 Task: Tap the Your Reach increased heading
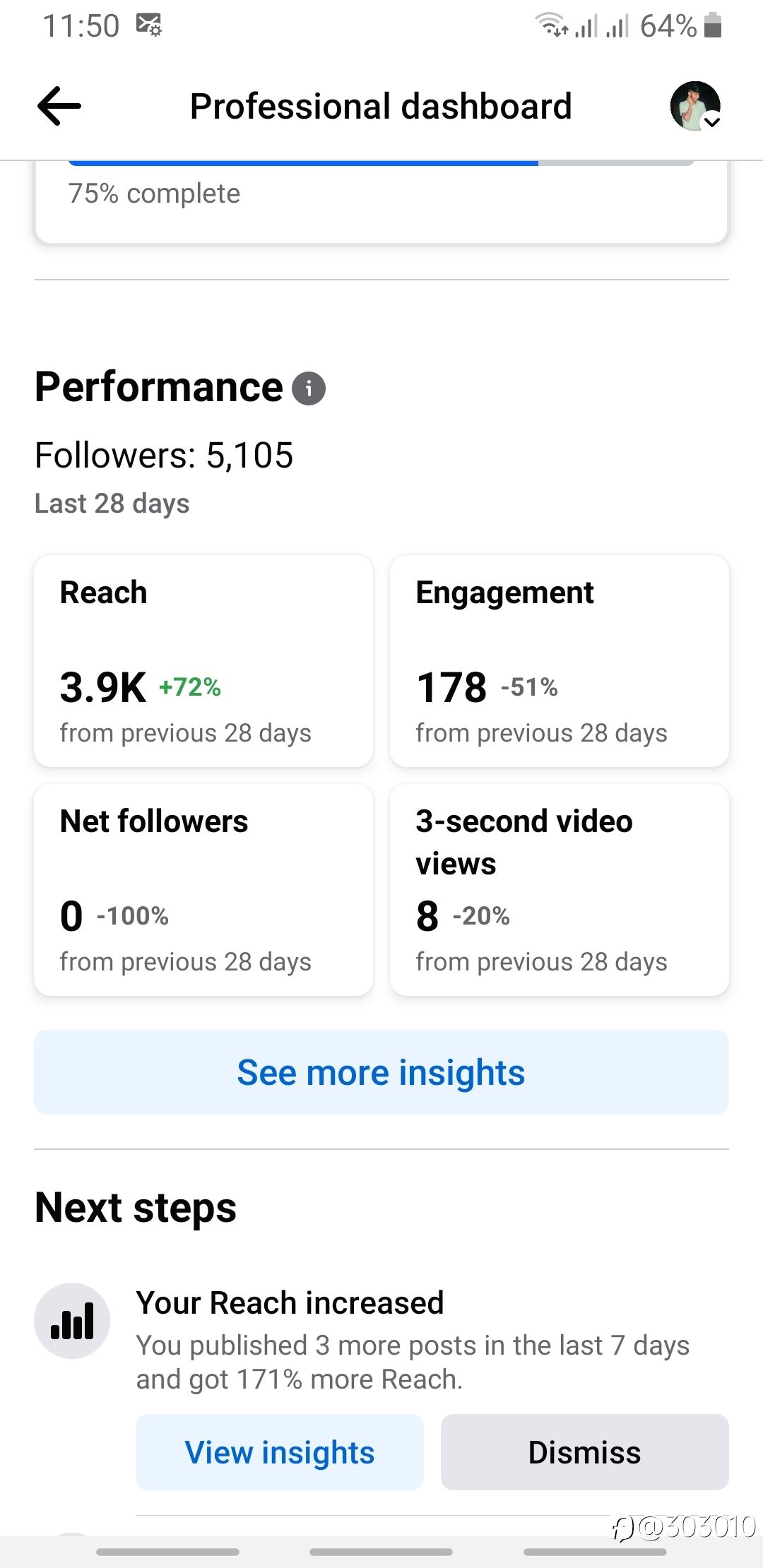point(290,1302)
